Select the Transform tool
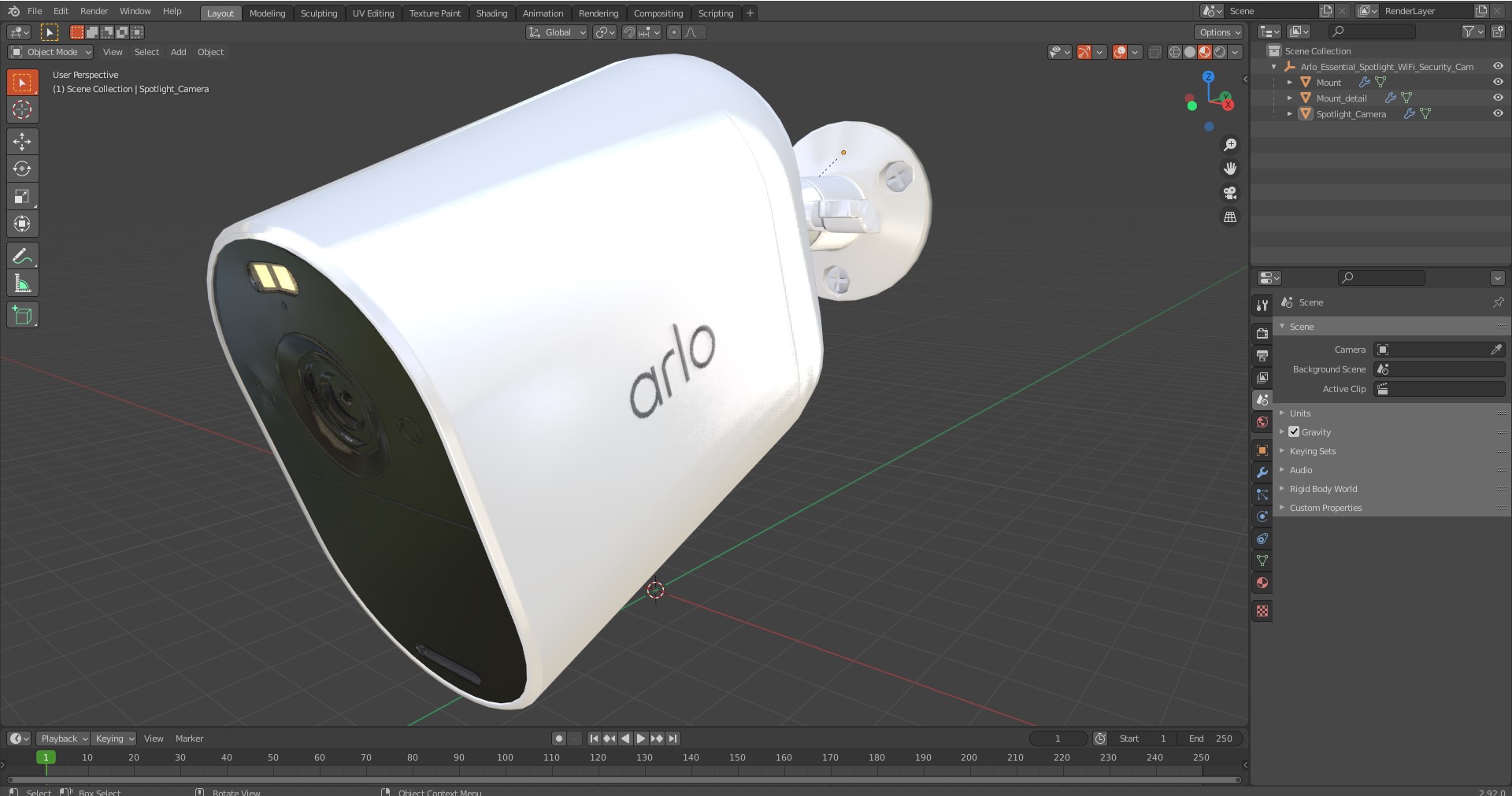Viewport: 1512px width, 796px height. tap(22, 224)
